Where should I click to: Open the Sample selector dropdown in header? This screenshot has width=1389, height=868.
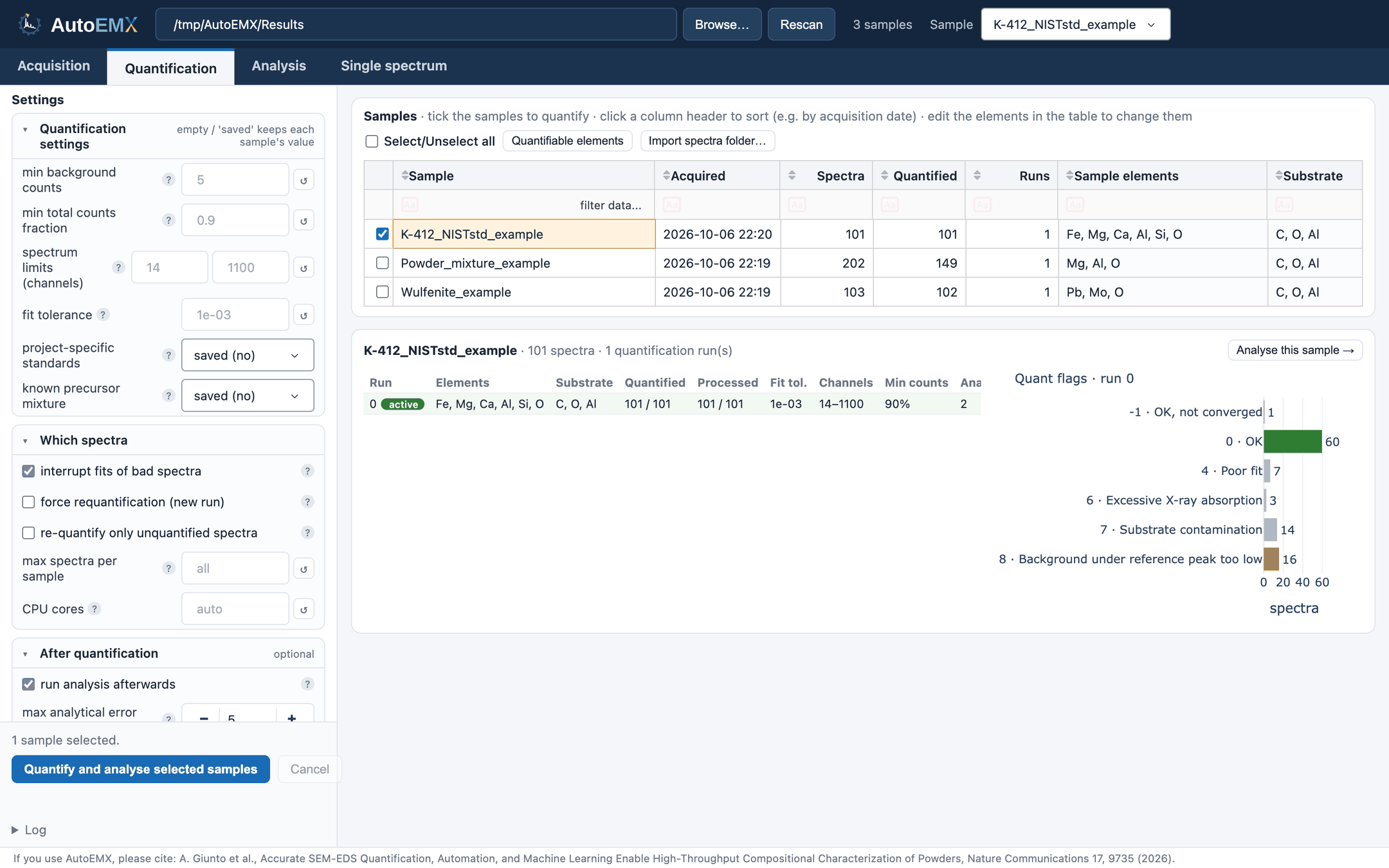coord(1075,24)
